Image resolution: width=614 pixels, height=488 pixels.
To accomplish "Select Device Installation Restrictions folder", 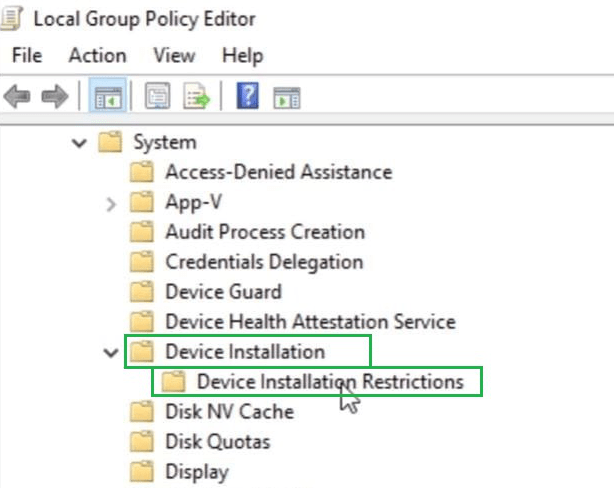I will click(330, 382).
